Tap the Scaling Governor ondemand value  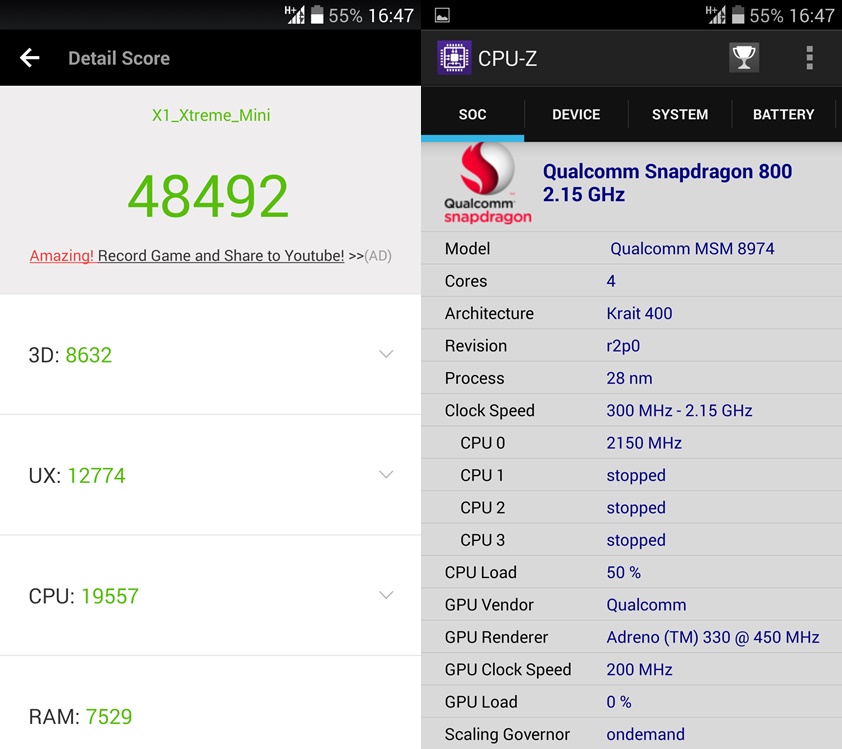click(x=645, y=734)
